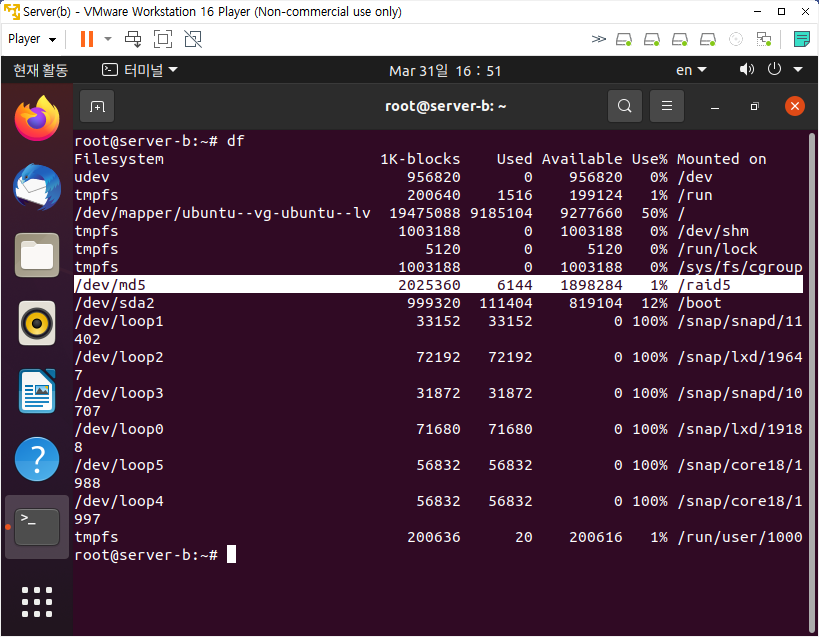Click the Filesystem column header

click(x=119, y=159)
